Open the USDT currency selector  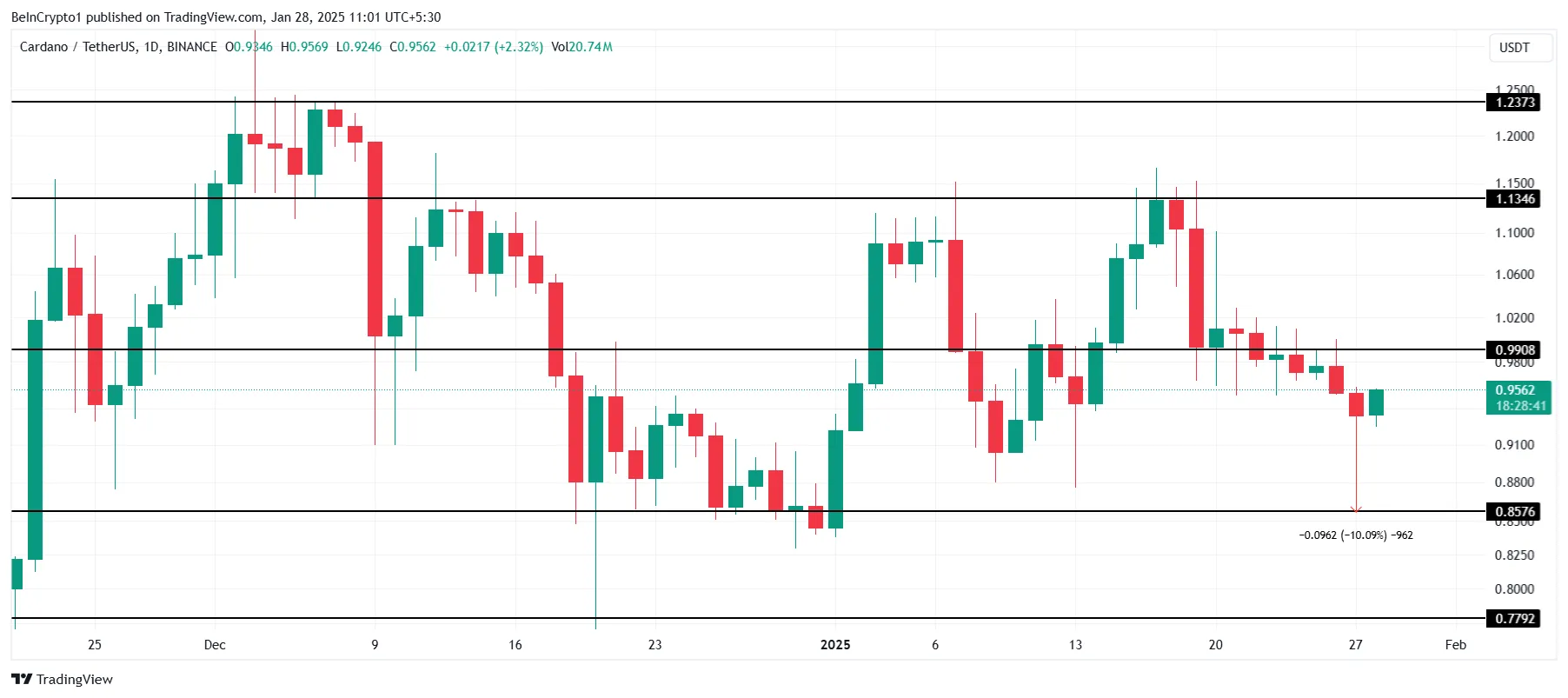click(x=1514, y=48)
